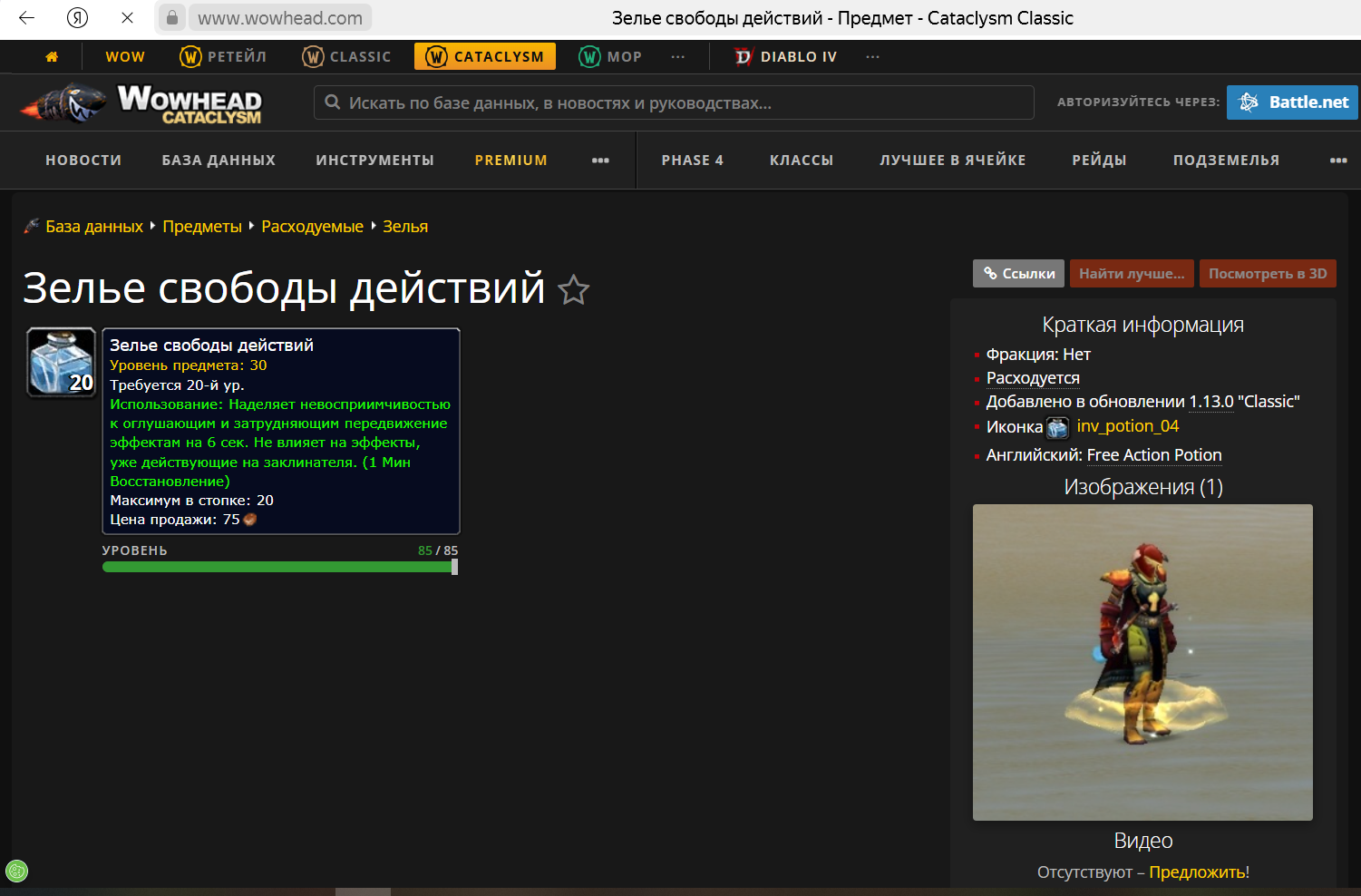The image size is (1361, 896).
Task: Click in the database search field
Action: point(673,103)
